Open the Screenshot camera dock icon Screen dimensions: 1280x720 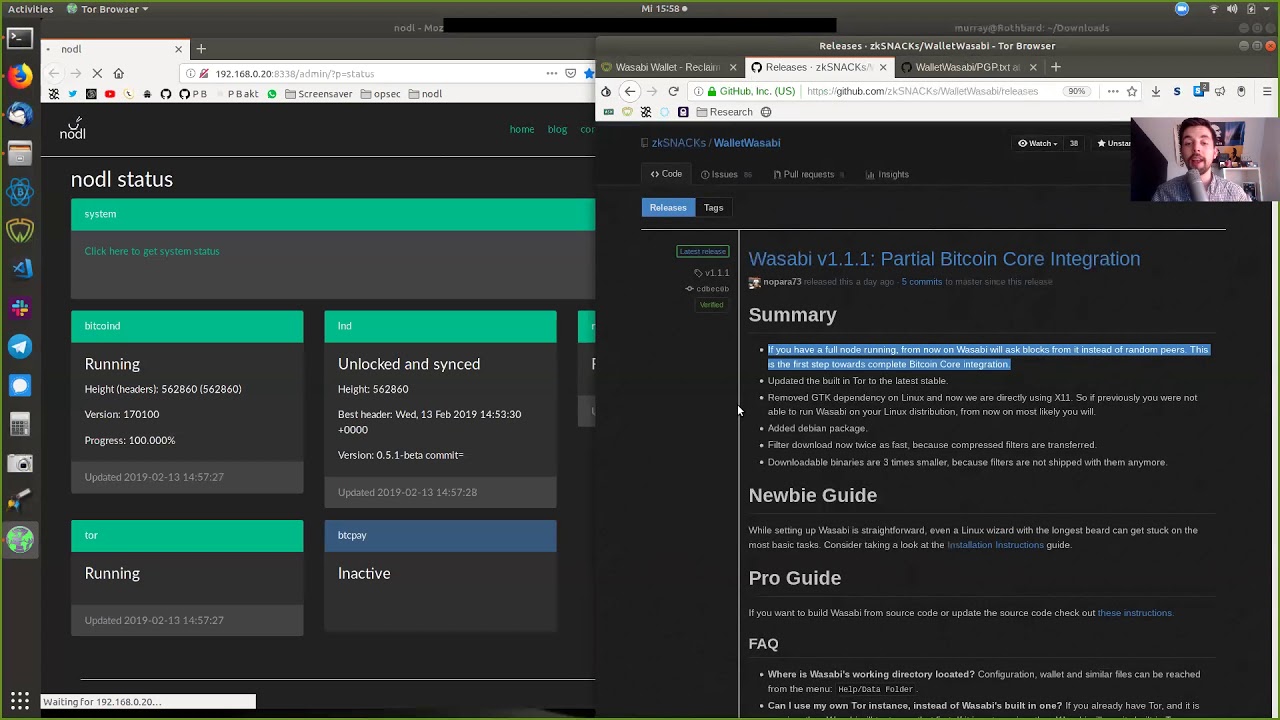pos(19,463)
